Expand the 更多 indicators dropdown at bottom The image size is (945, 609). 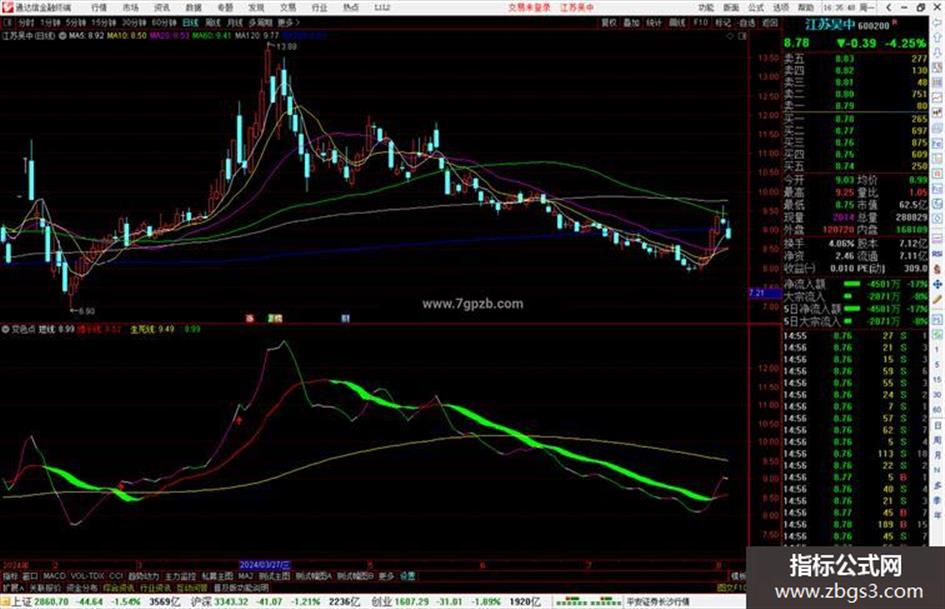386,576
